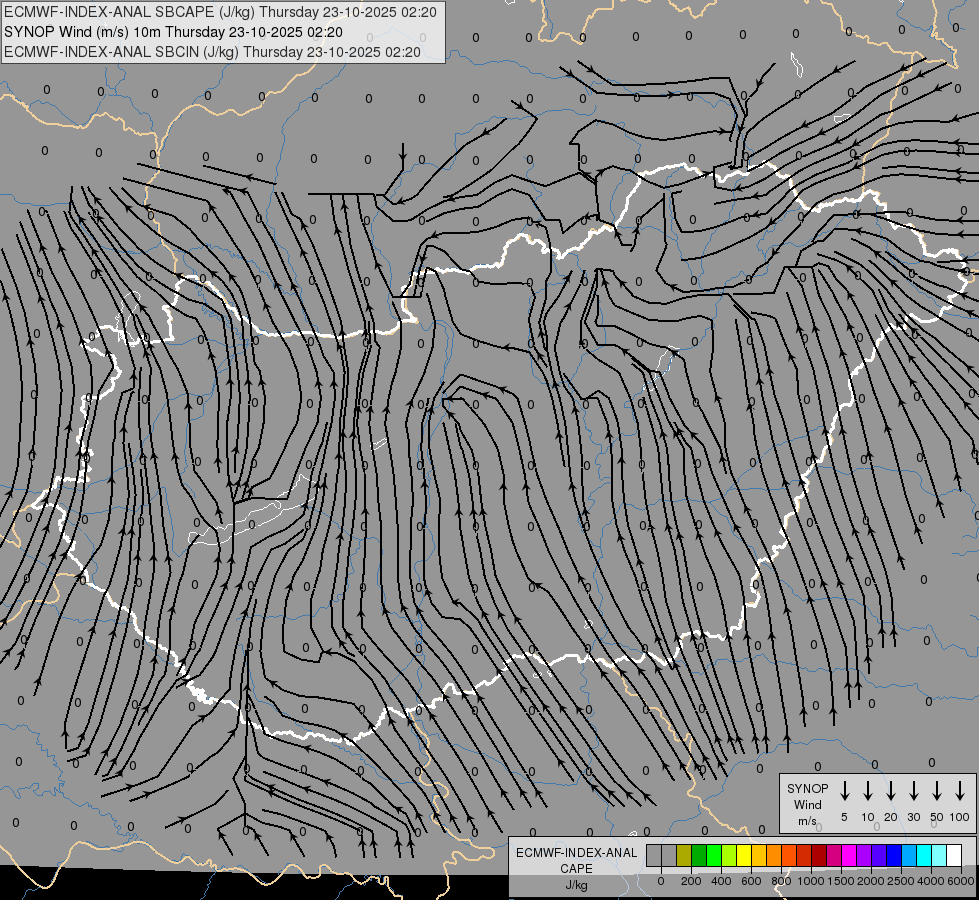Click 'ECMWF-INDEX-ANAL' label in the CAPE legend
The image size is (979, 900).
pos(576,853)
